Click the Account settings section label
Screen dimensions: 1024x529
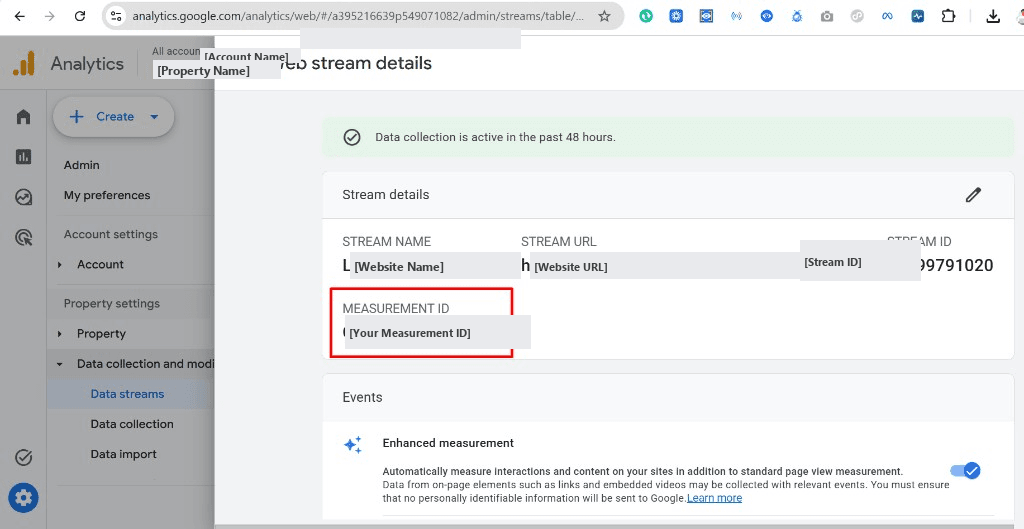pos(111,234)
